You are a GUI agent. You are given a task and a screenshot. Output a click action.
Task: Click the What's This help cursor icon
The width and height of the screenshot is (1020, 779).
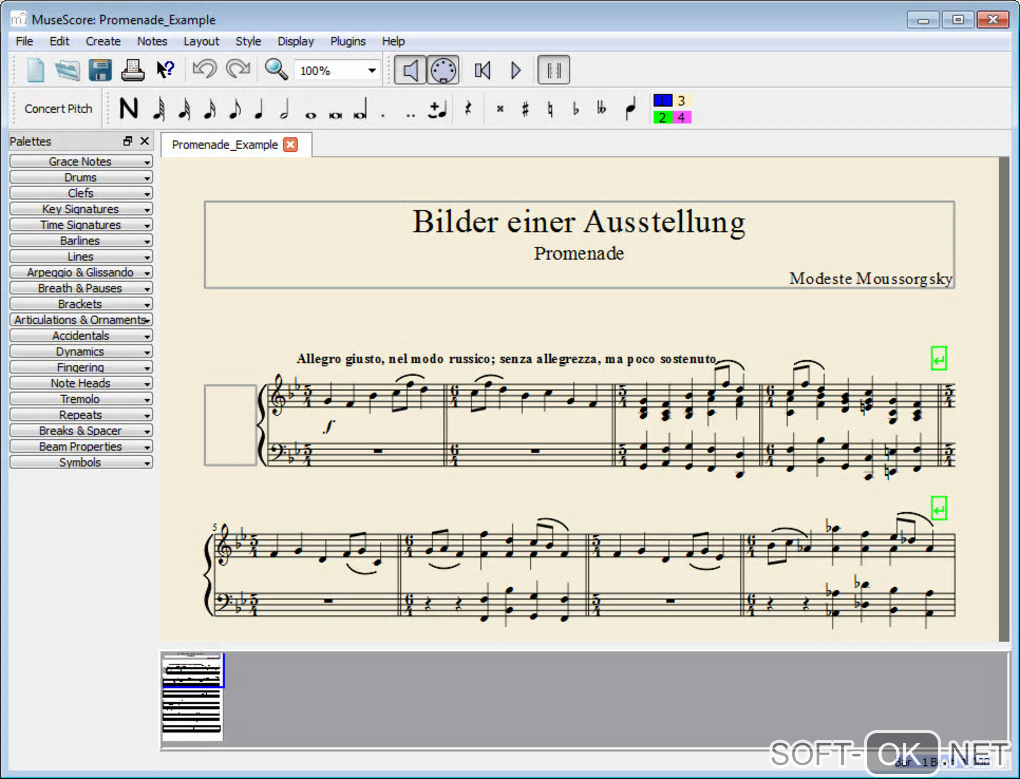coord(165,70)
